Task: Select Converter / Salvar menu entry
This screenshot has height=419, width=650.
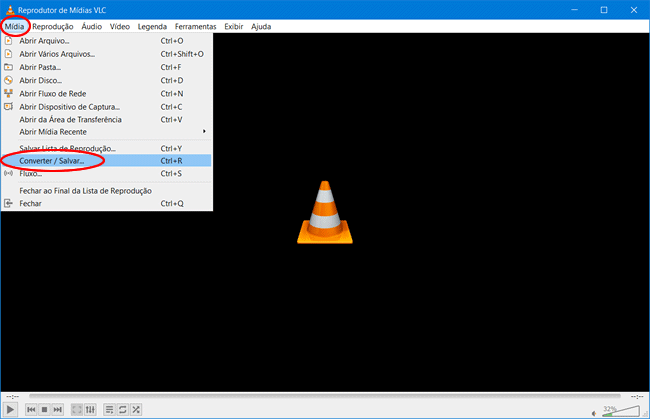Action: tap(52, 160)
